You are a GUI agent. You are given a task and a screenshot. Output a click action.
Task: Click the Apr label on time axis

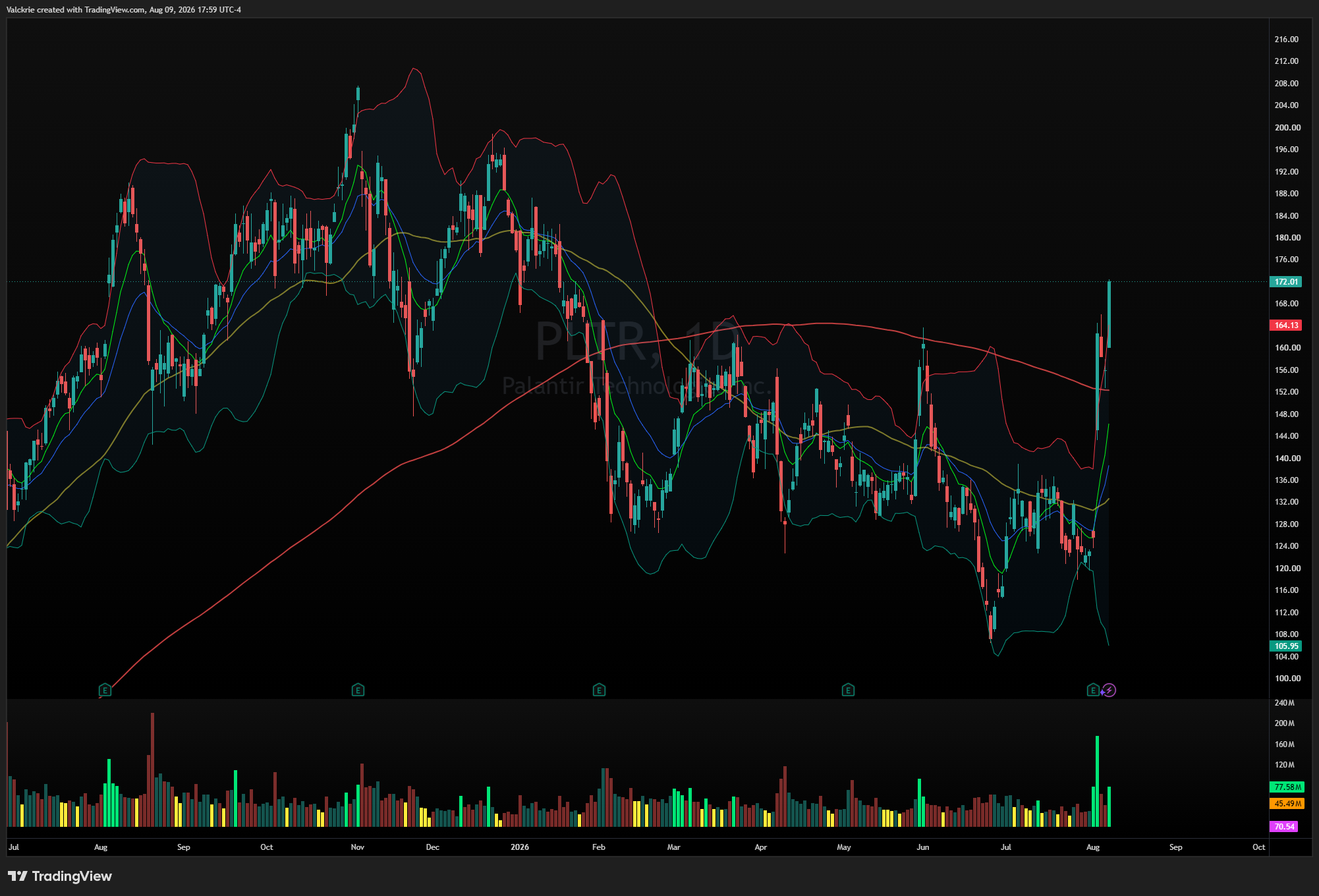[761, 847]
